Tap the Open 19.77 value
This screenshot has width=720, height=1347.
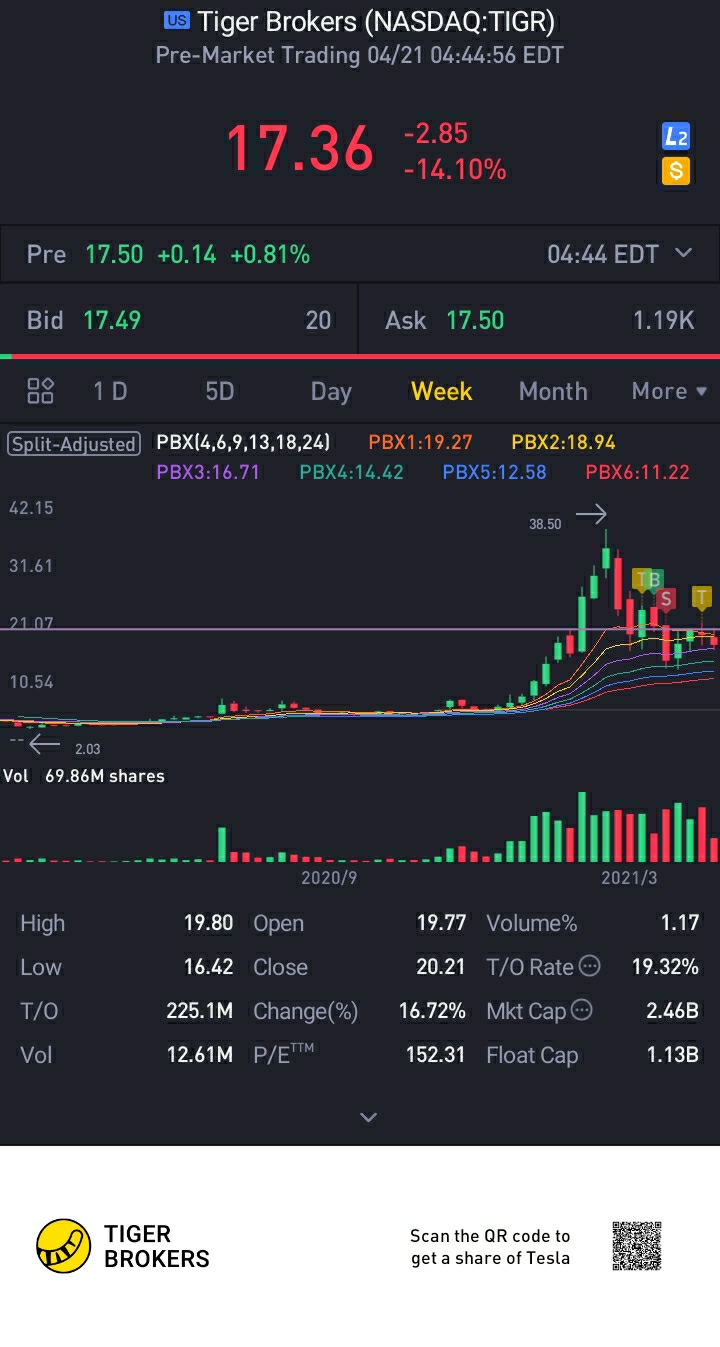441,923
